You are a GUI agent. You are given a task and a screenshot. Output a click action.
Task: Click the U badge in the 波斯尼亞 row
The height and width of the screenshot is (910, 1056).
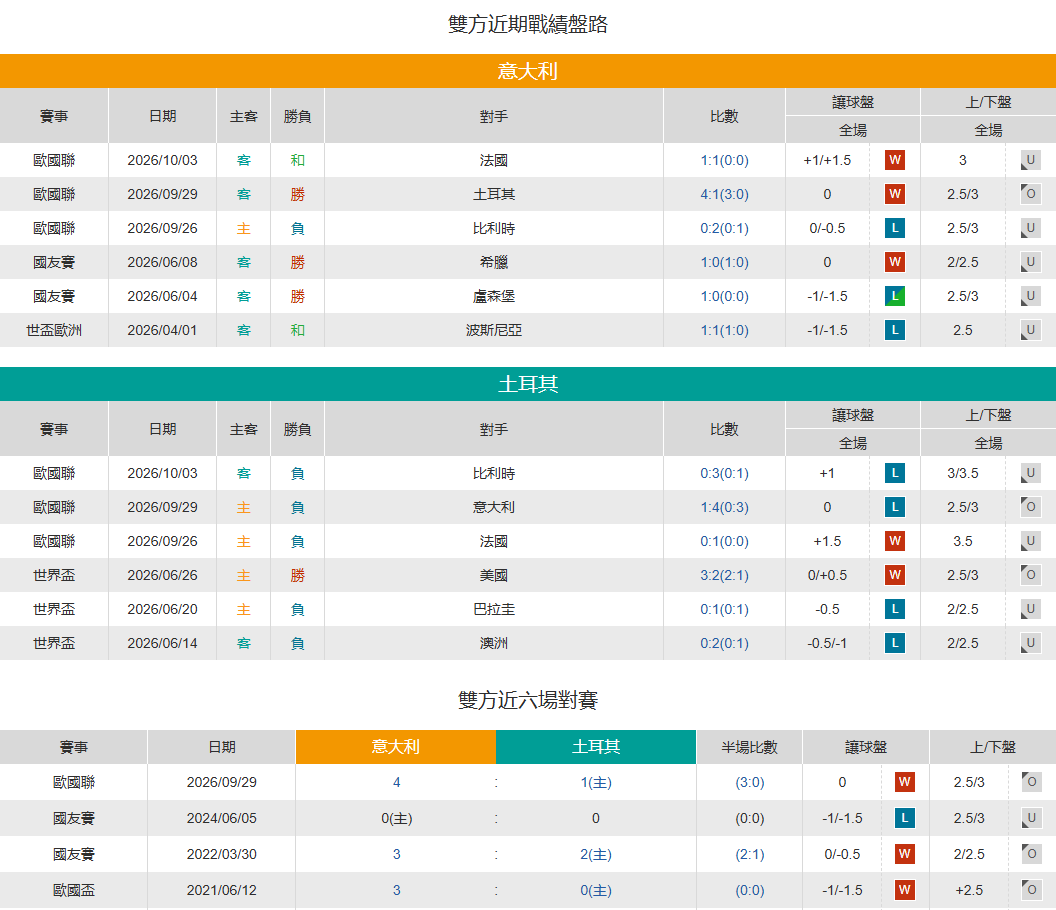1030,330
